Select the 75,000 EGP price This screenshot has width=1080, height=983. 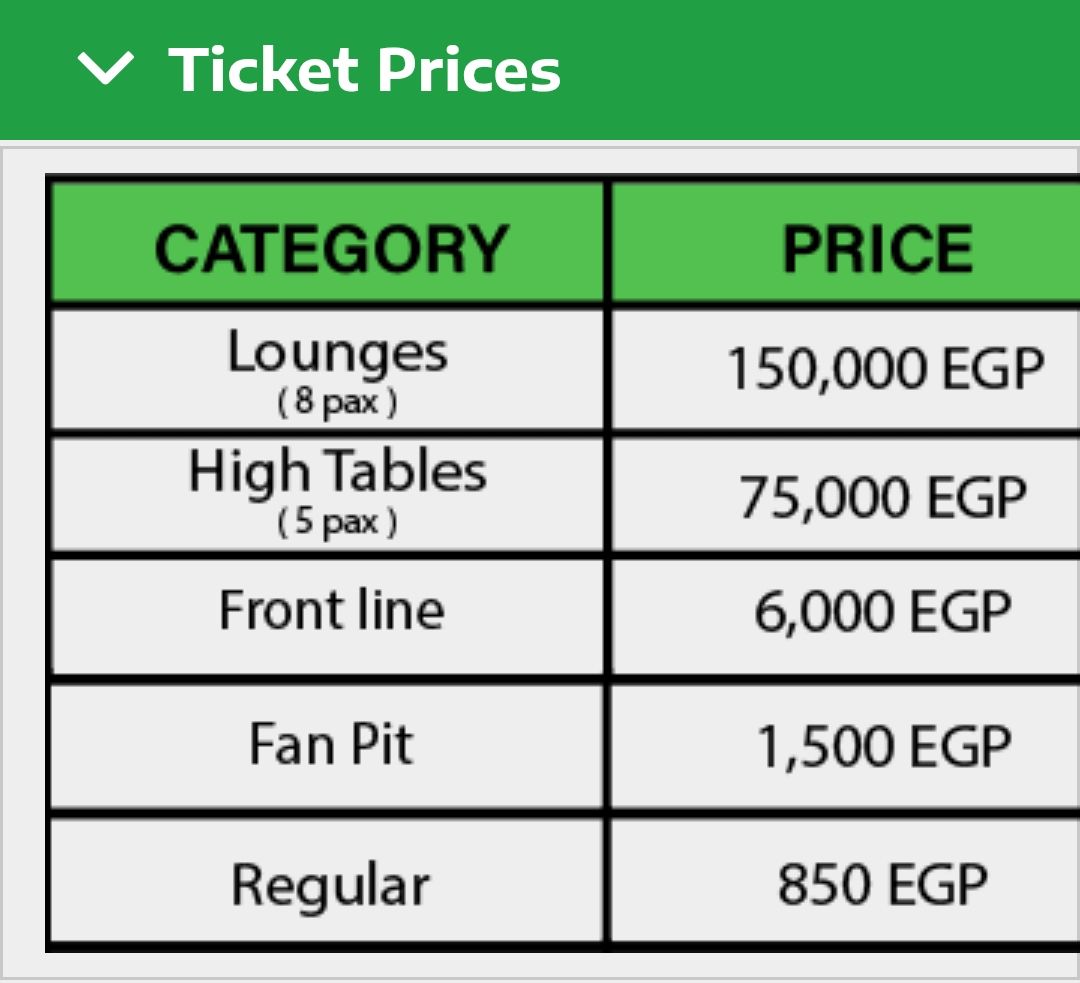[882, 497]
